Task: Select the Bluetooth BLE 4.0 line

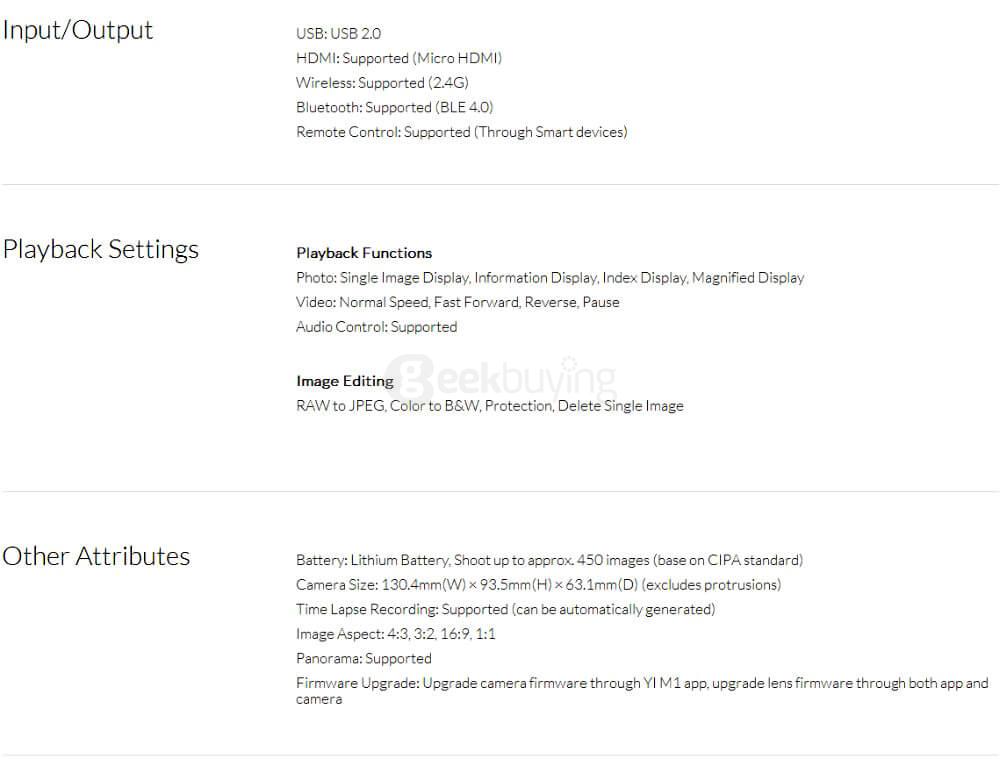Action: pos(394,107)
